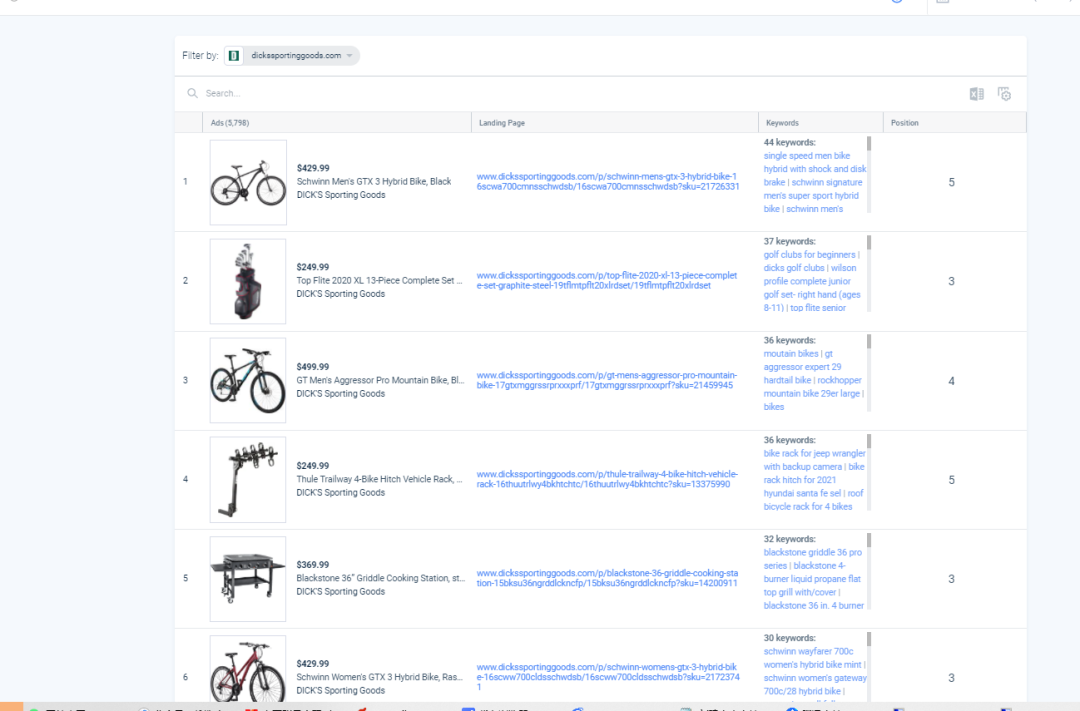
Task: Open the Top Flite 2020 XL landing page link
Action: click(x=606, y=280)
